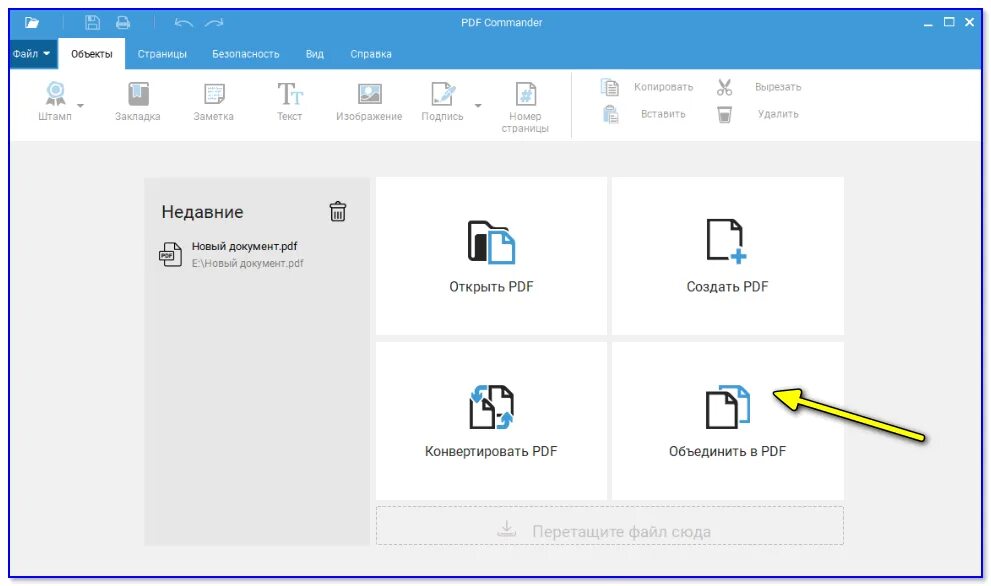Click the save diskette icon
Image resolution: width=991 pixels, height=586 pixels.
tap(92, 23)
